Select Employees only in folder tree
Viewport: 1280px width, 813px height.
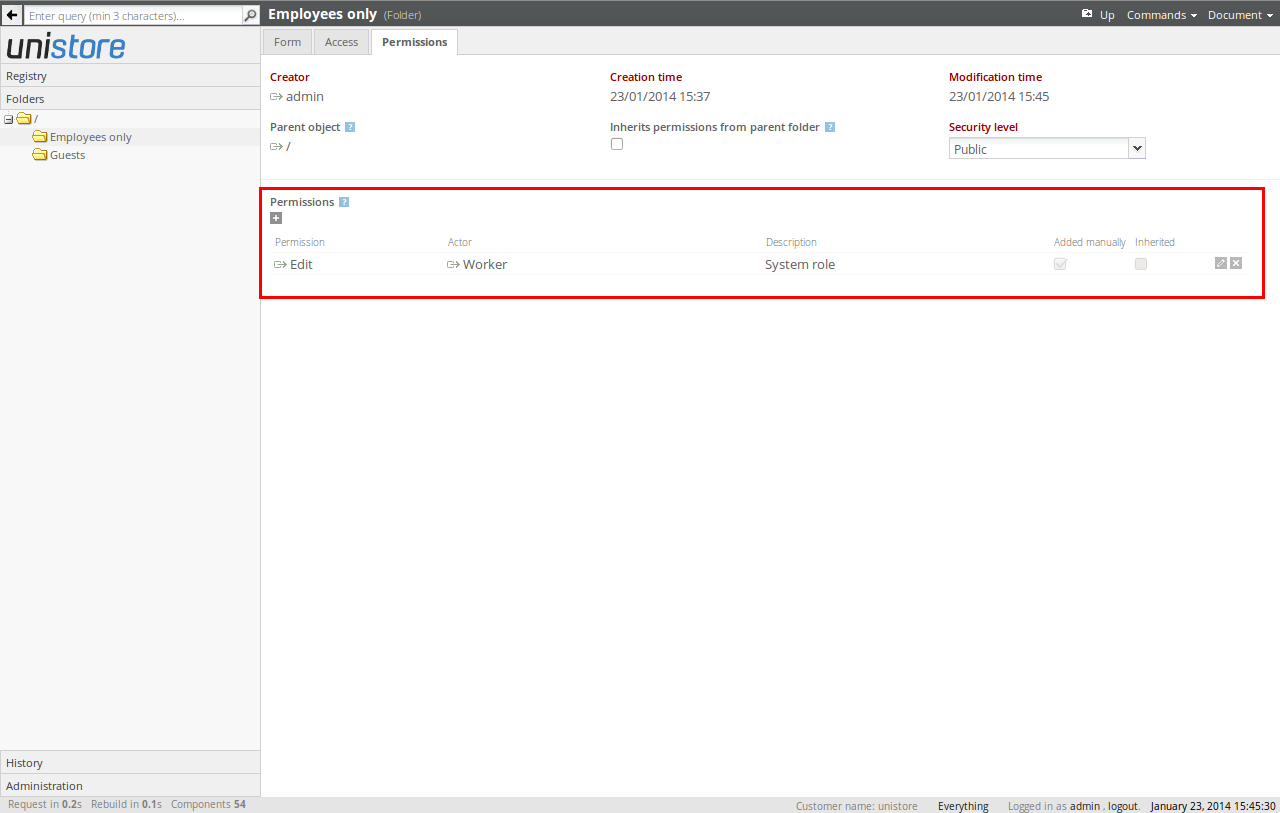click(x=91, y=138)
